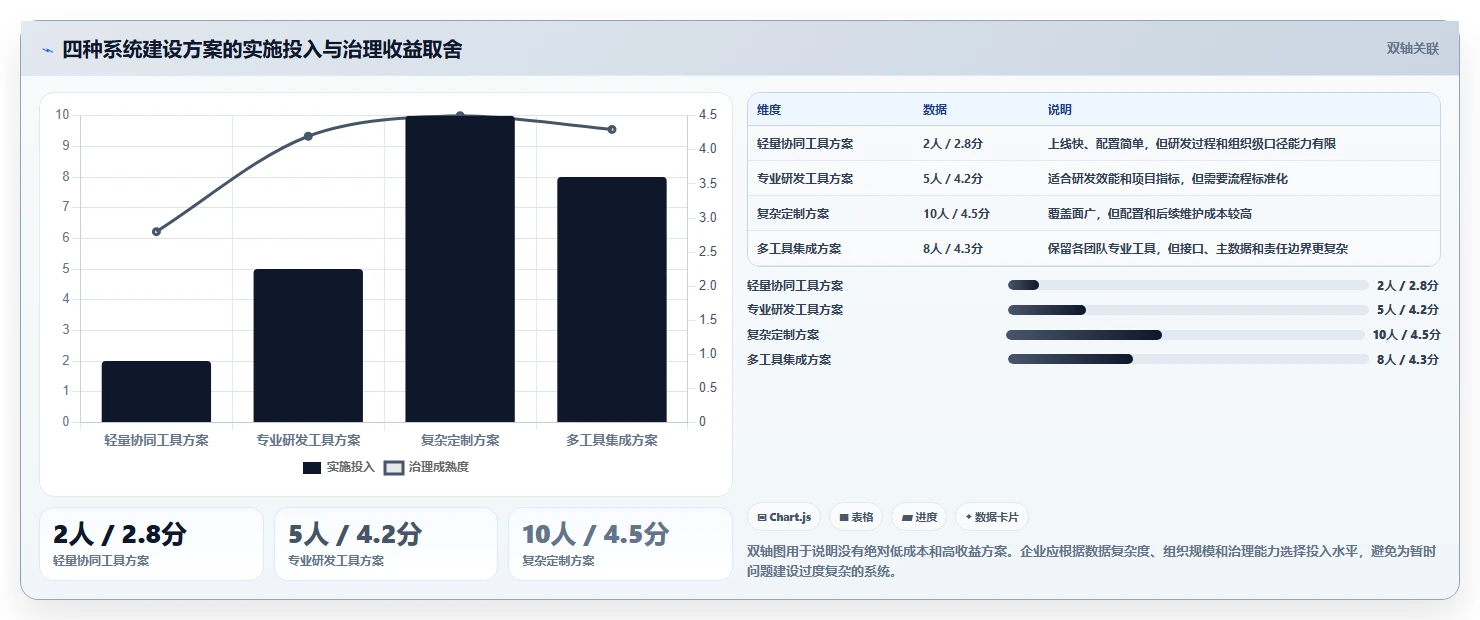
Task: Click the 说明 column header
Action: (1059, 109)
